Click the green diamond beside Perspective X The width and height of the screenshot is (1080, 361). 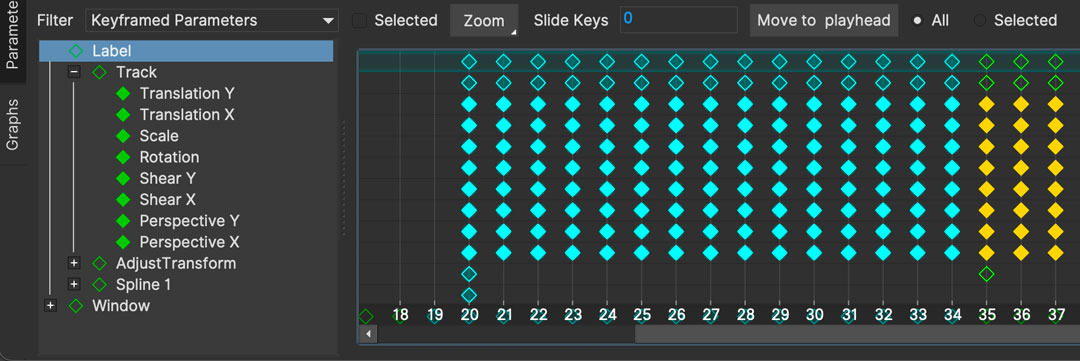pos(123,243)
